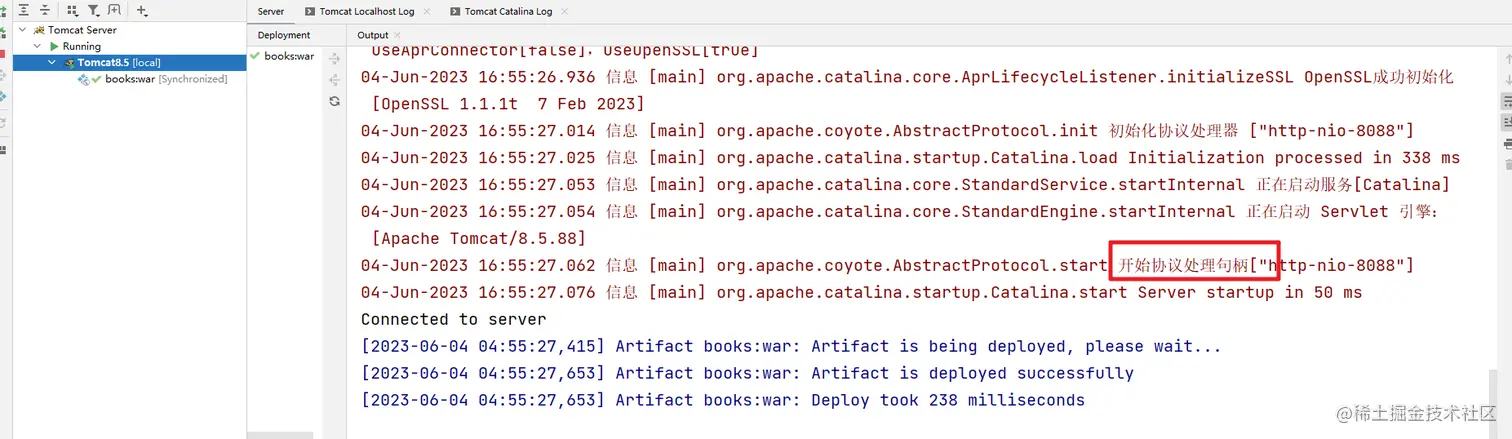Click the Tomcat cat icon beside Tomcat Server
This screenshot has height=439, width=1512.
pos(39,30)
